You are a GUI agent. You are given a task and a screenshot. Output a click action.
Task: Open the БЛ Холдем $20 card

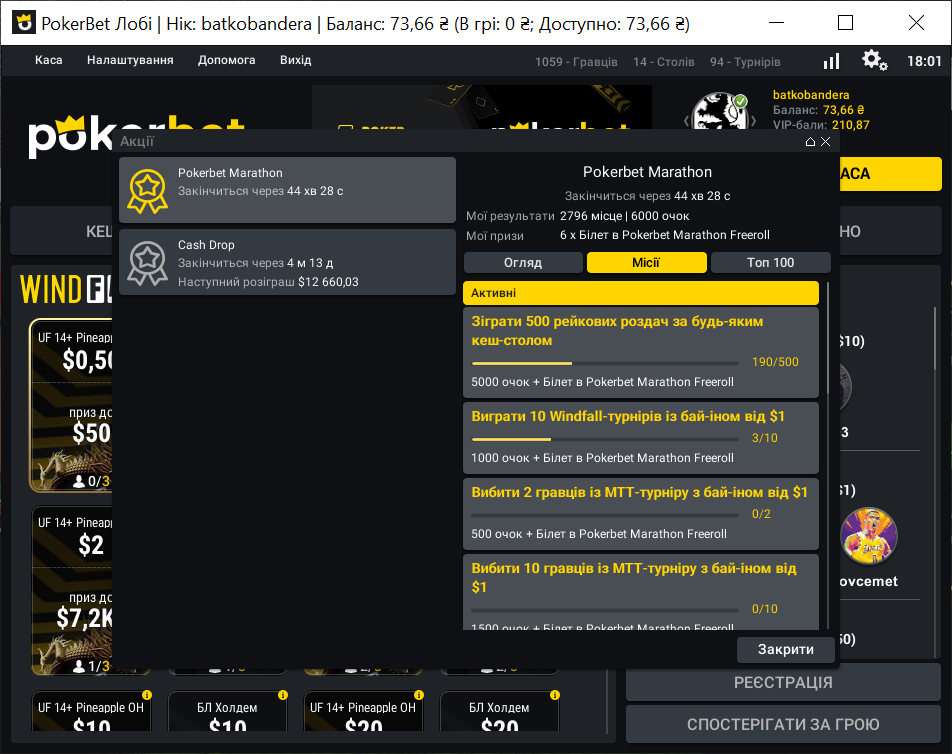pos(499,712)
